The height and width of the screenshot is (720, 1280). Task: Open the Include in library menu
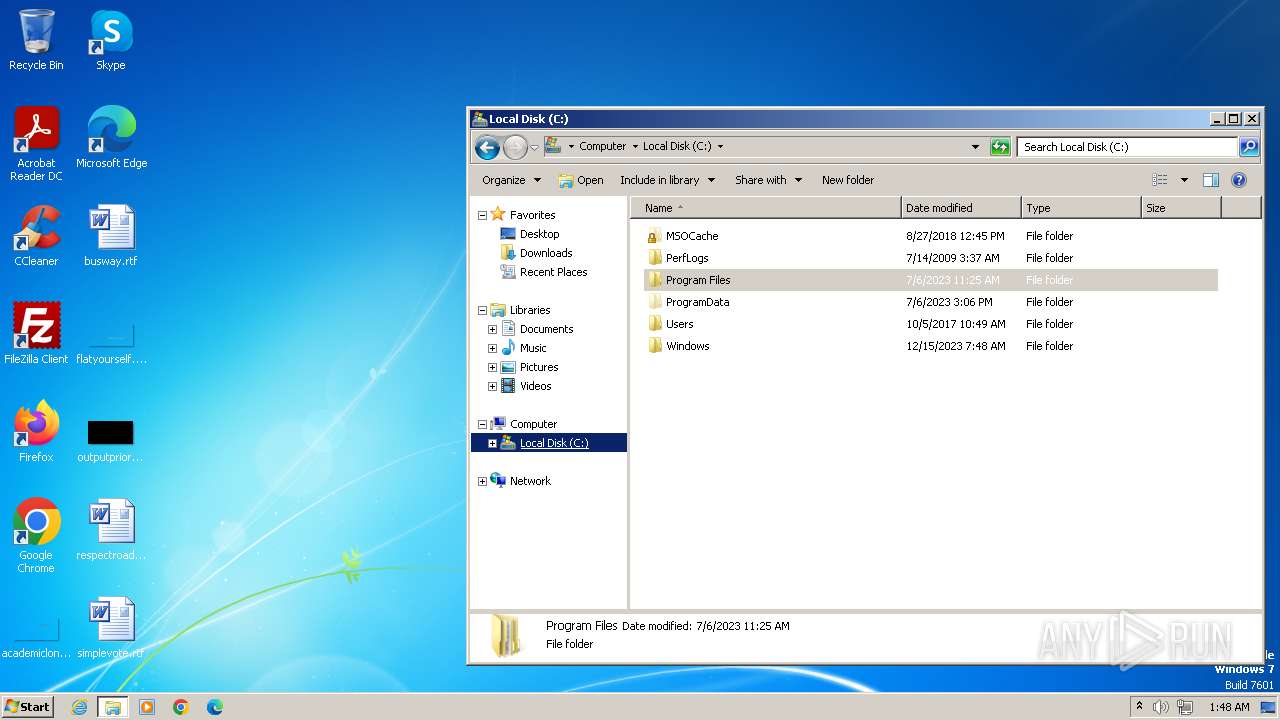click(668, 180)
